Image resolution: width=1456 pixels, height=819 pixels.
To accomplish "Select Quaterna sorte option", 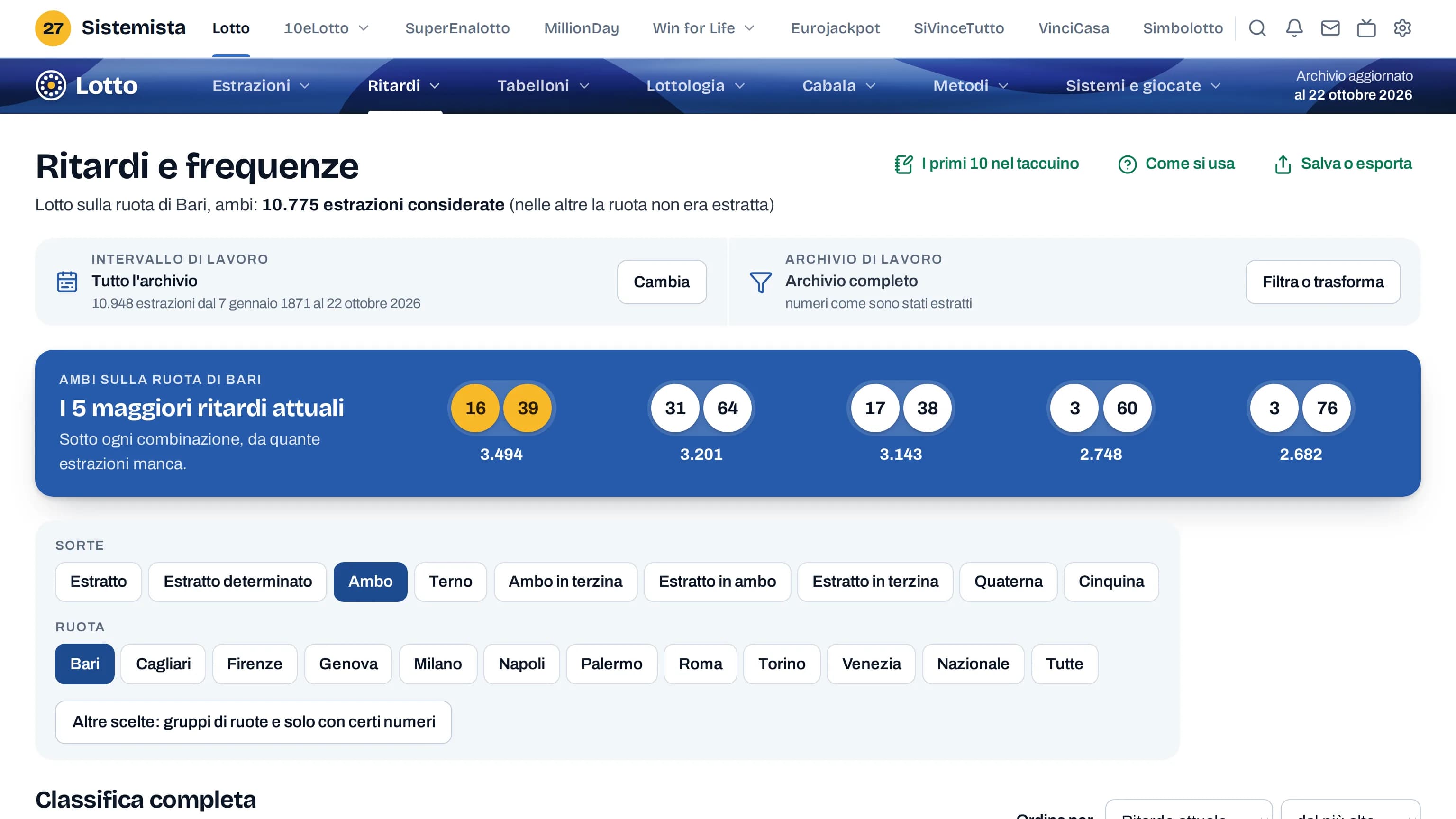I will 1009,582.
